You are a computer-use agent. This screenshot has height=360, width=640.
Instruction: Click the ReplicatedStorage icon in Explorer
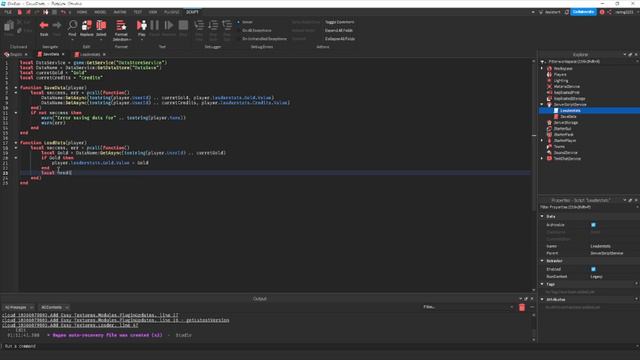[x=549, y=98]
